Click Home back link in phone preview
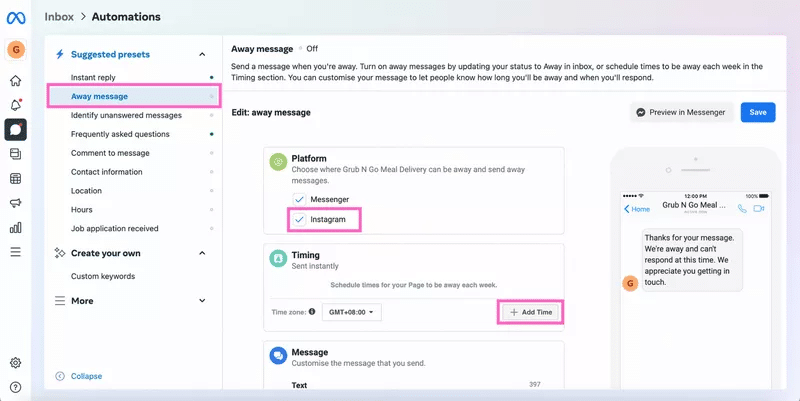 [637, 209]
